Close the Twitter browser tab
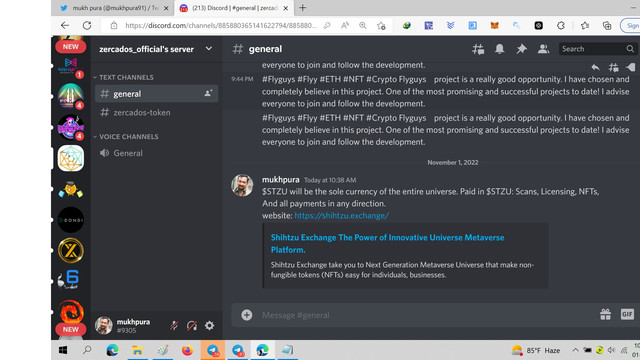Viewport: 640px width, 360px height. point(166,8)
